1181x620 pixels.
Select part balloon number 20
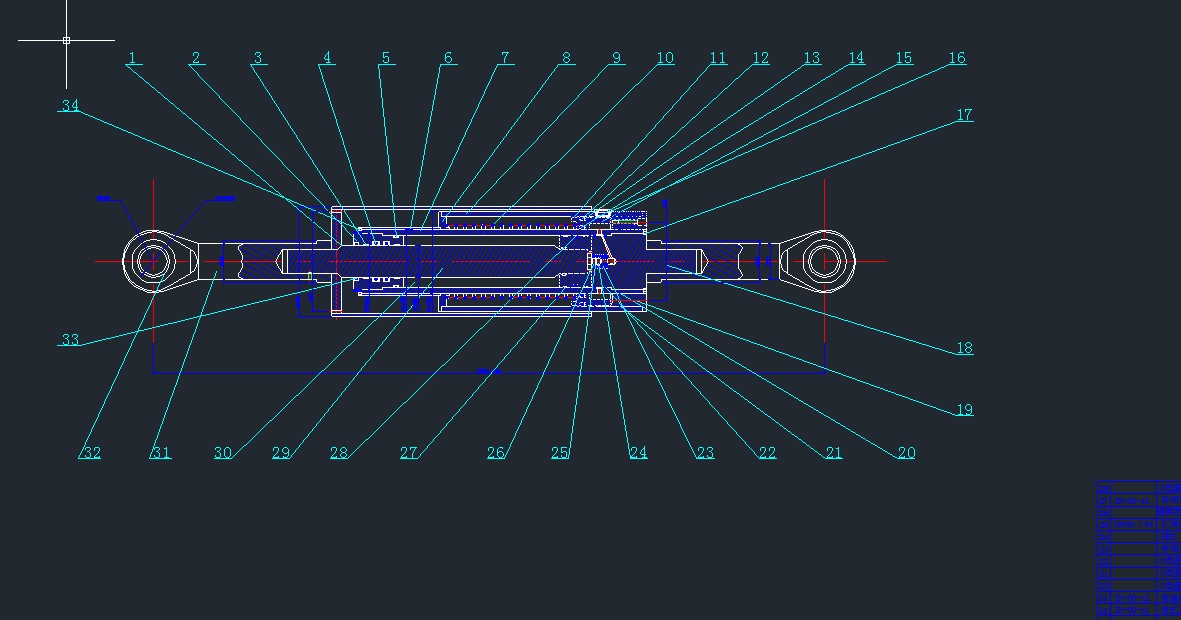(x=907, y=453)
